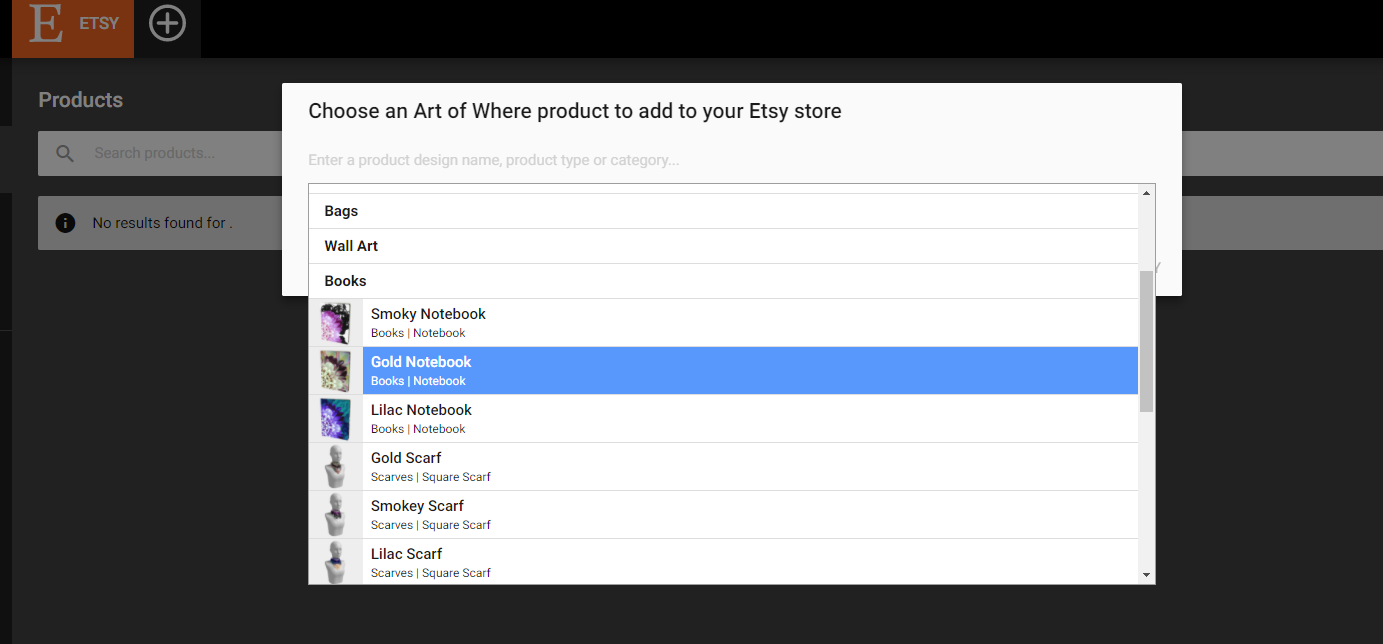Choose Lilac Notebook from the list

(723, 419)
